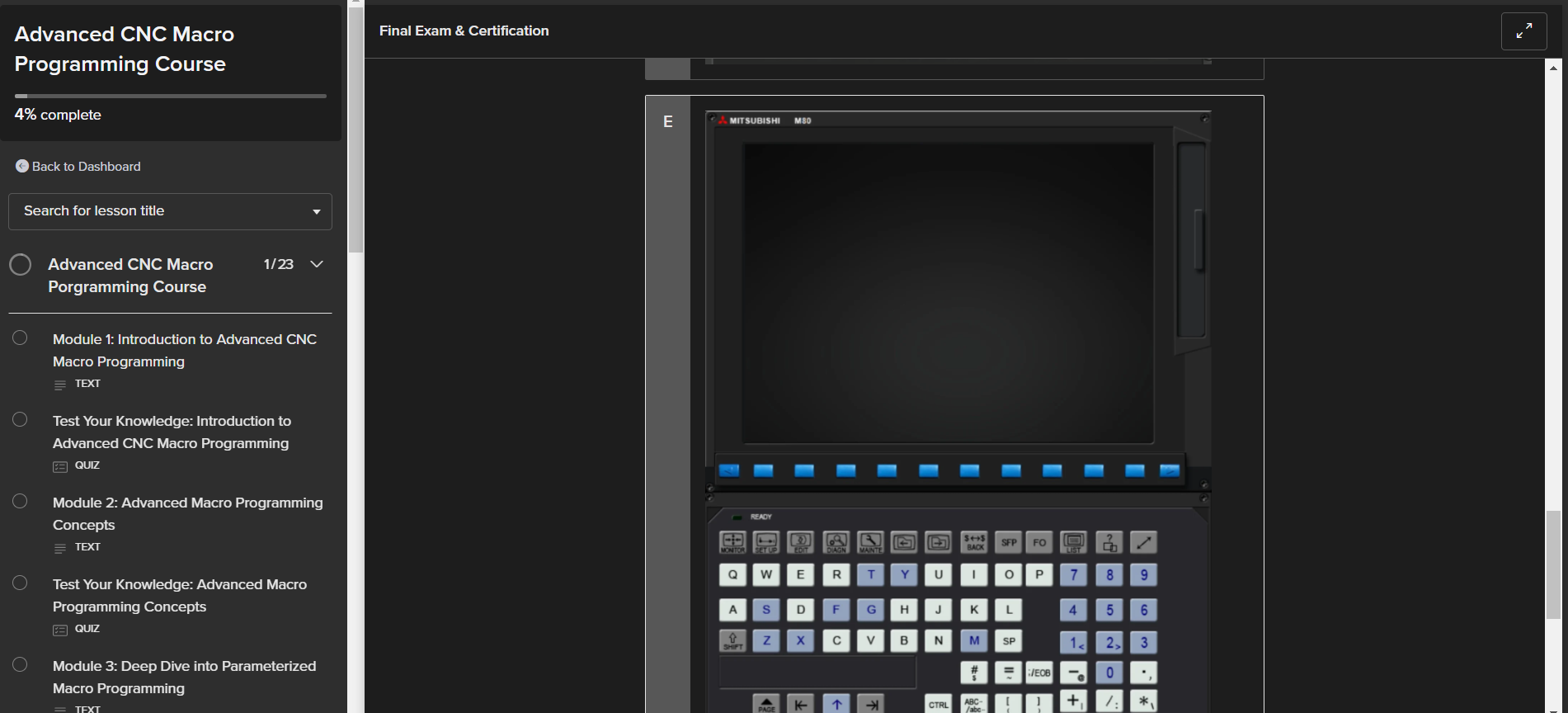Click the back arrow icon beside Dashboard
1568x713 pixels.
(22, 166)
